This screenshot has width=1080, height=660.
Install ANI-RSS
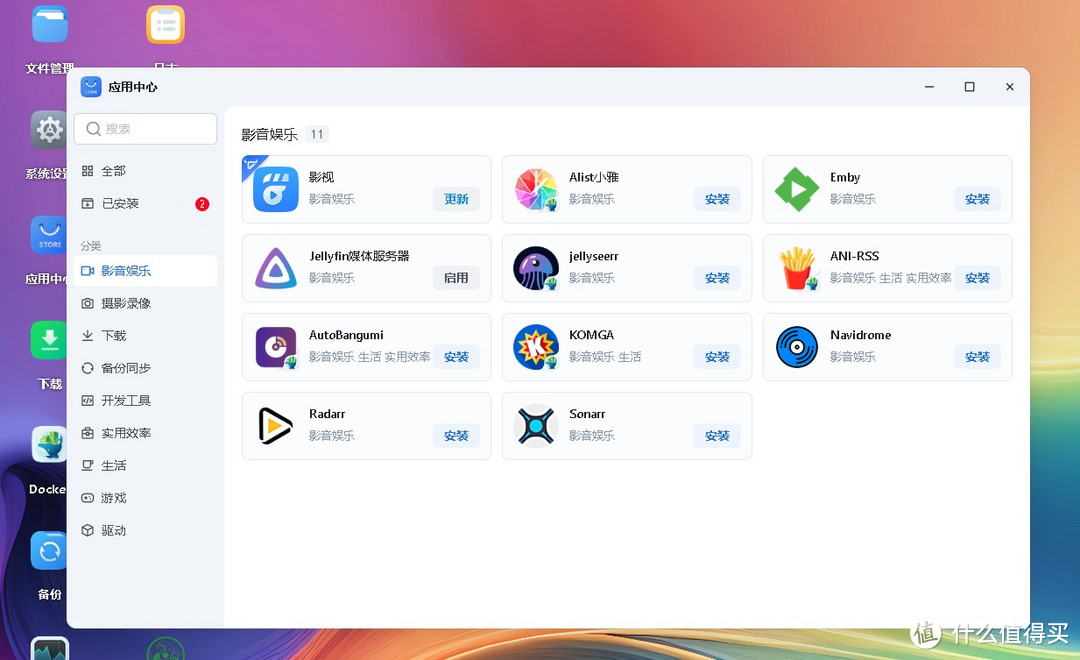coord(977,278)
